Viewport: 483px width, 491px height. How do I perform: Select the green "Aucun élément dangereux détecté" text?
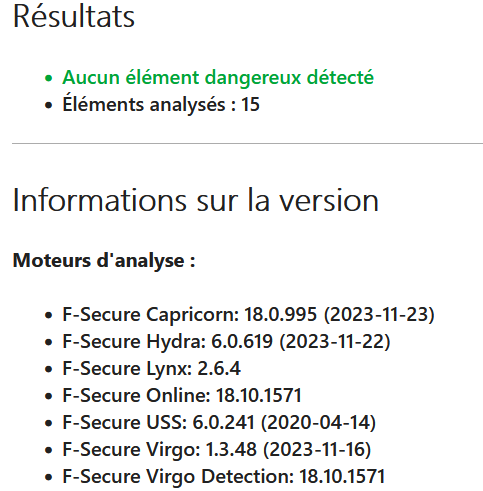(x=218, y=77)
